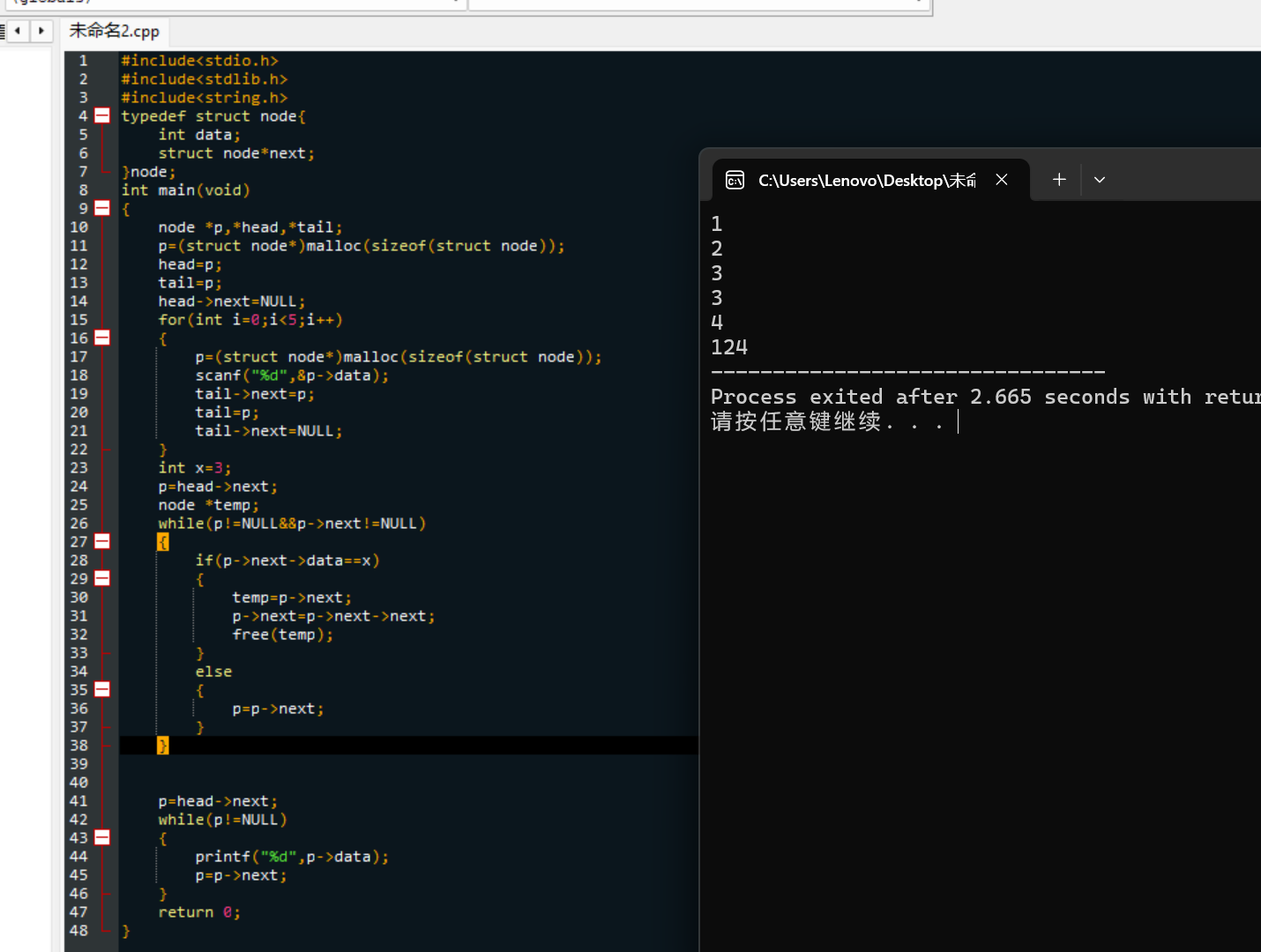This screenshot has height=952, width=1261.
Task: Click 'Process exited after 2.665 seconds' text
Action: (920, 397)
